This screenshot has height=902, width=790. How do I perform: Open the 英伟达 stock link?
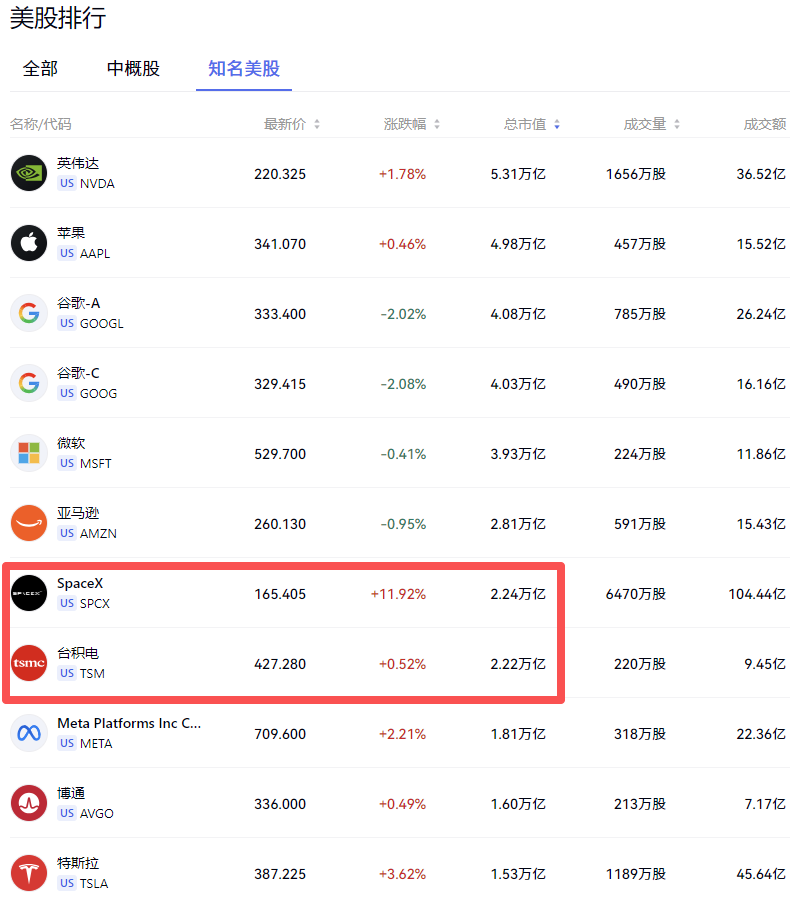coord(78,163)
